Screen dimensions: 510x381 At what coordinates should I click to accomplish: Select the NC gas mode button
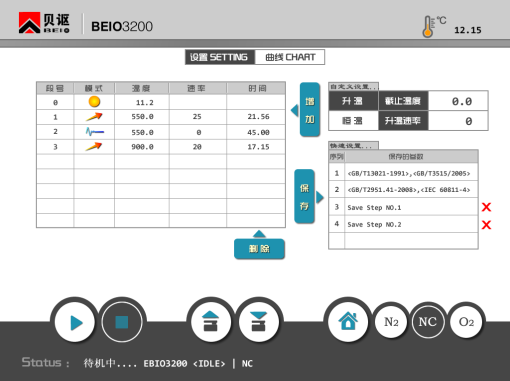click(428, 322)
